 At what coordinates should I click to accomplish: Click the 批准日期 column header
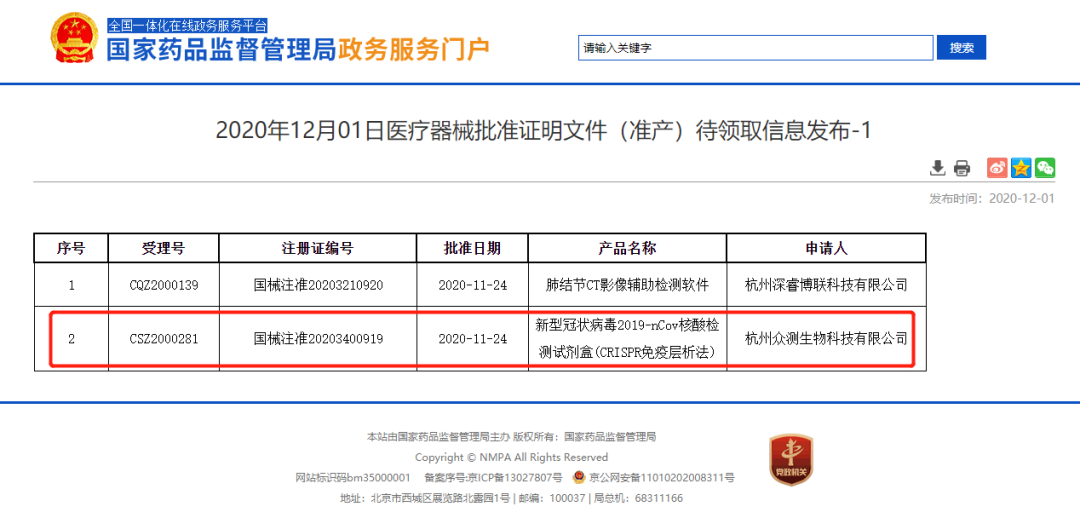pos(472,249)
